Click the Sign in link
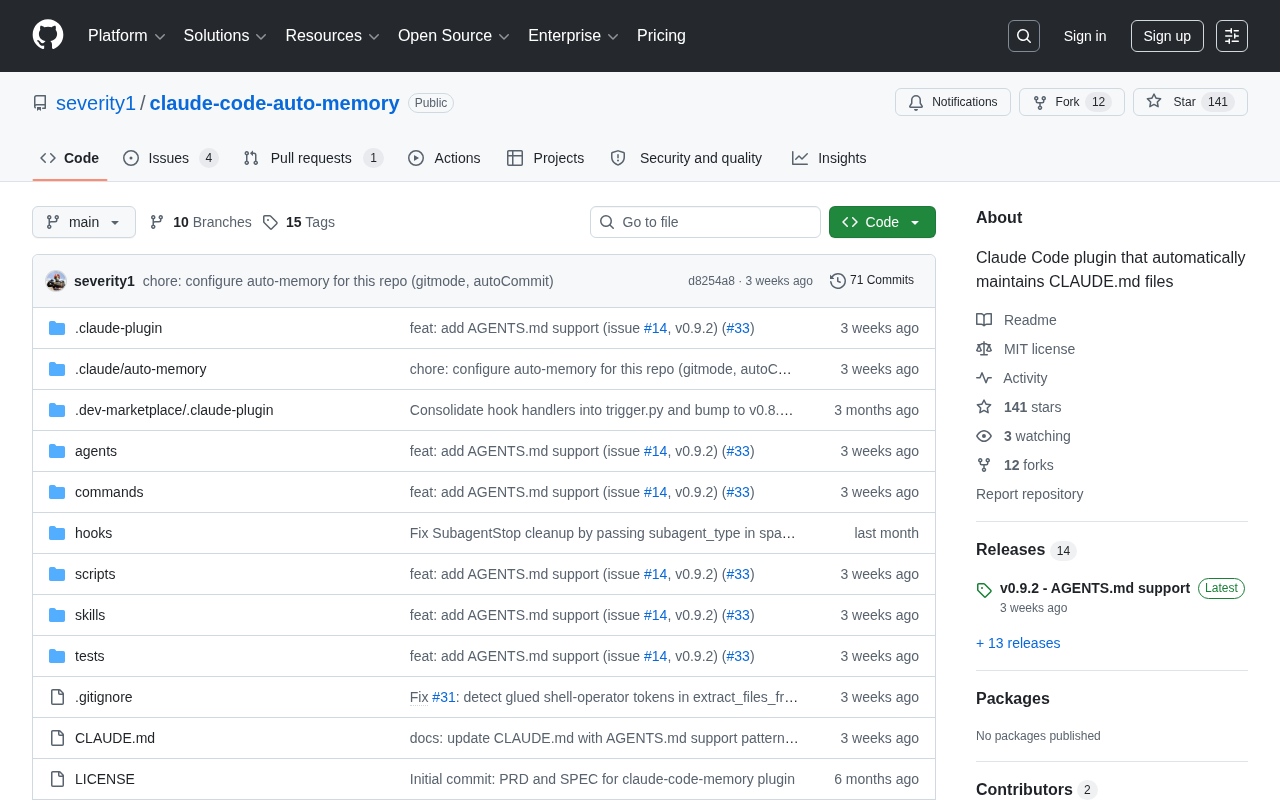This screenshot has width=1280, height=800. click(1085, 36)
